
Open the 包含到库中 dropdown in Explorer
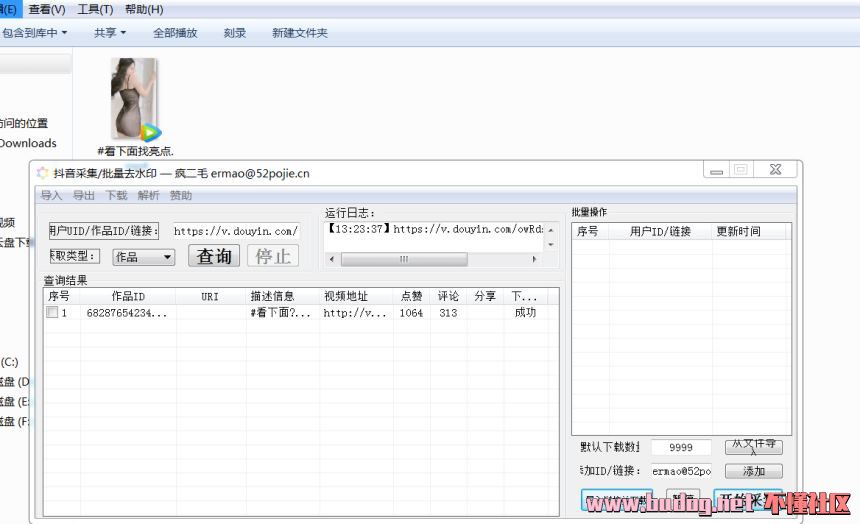[x=34, y=33]
